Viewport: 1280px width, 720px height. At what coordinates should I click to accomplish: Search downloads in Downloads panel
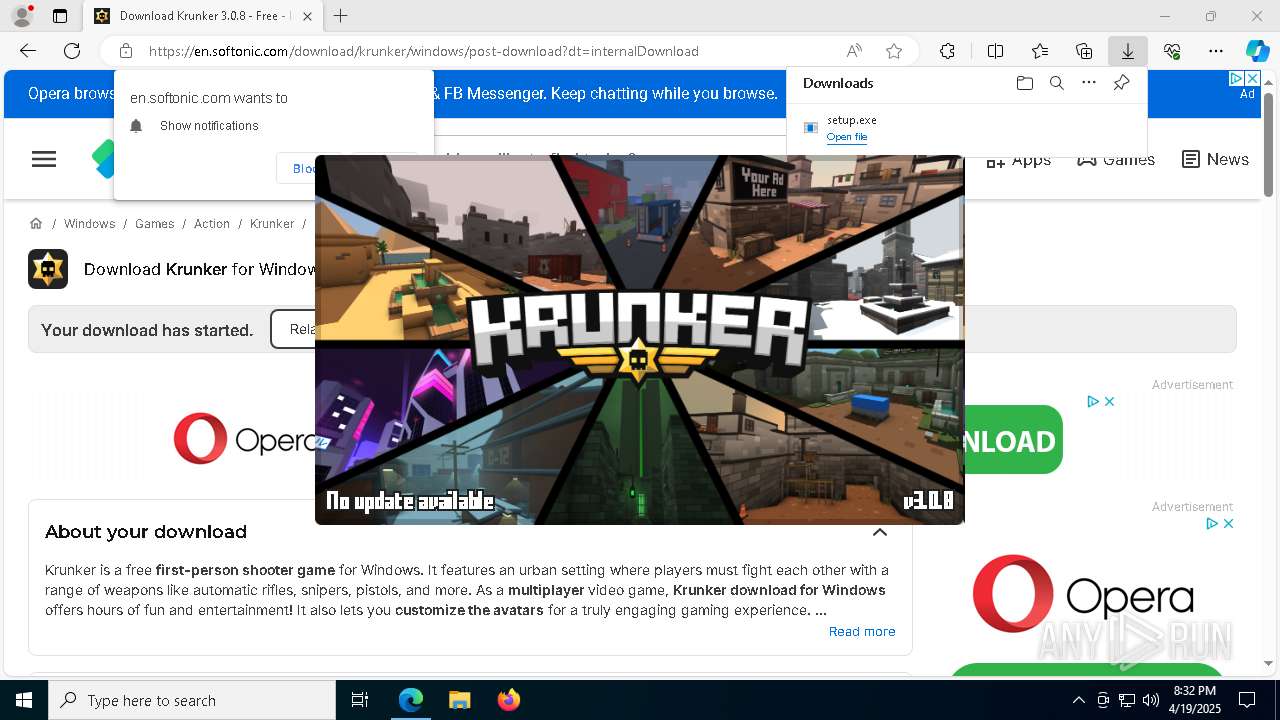[x=1056, y=83]
